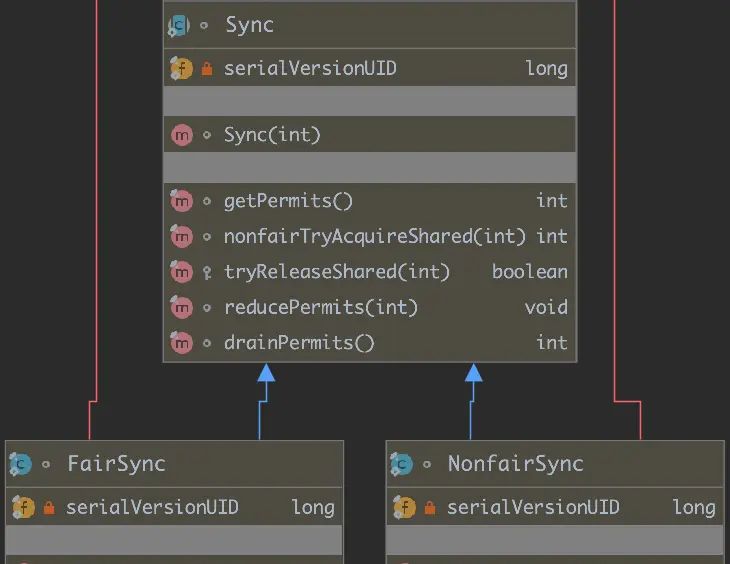Click the method icon next to Sync(int)

point(182,135)
